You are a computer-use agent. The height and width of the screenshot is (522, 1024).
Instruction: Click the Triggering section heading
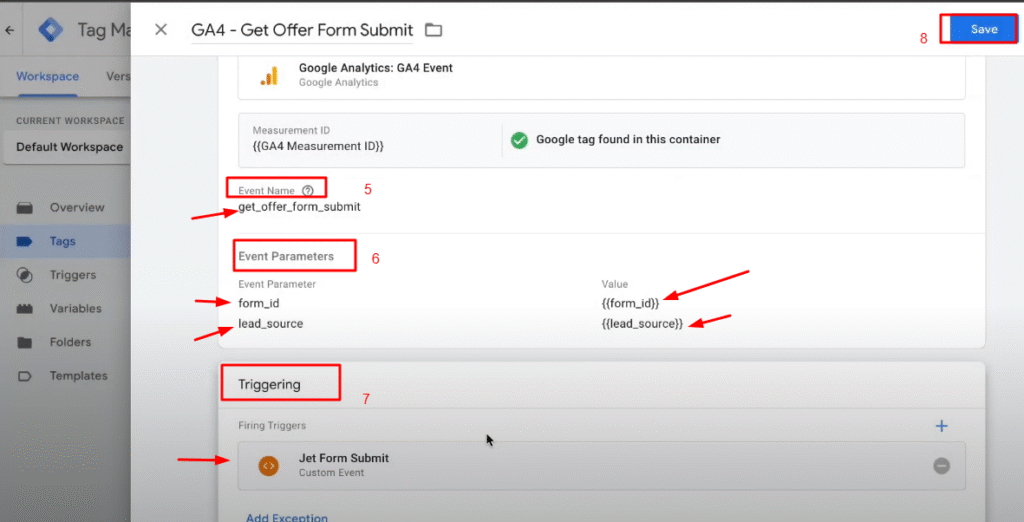pyautogui.click(x=269, y=384)
